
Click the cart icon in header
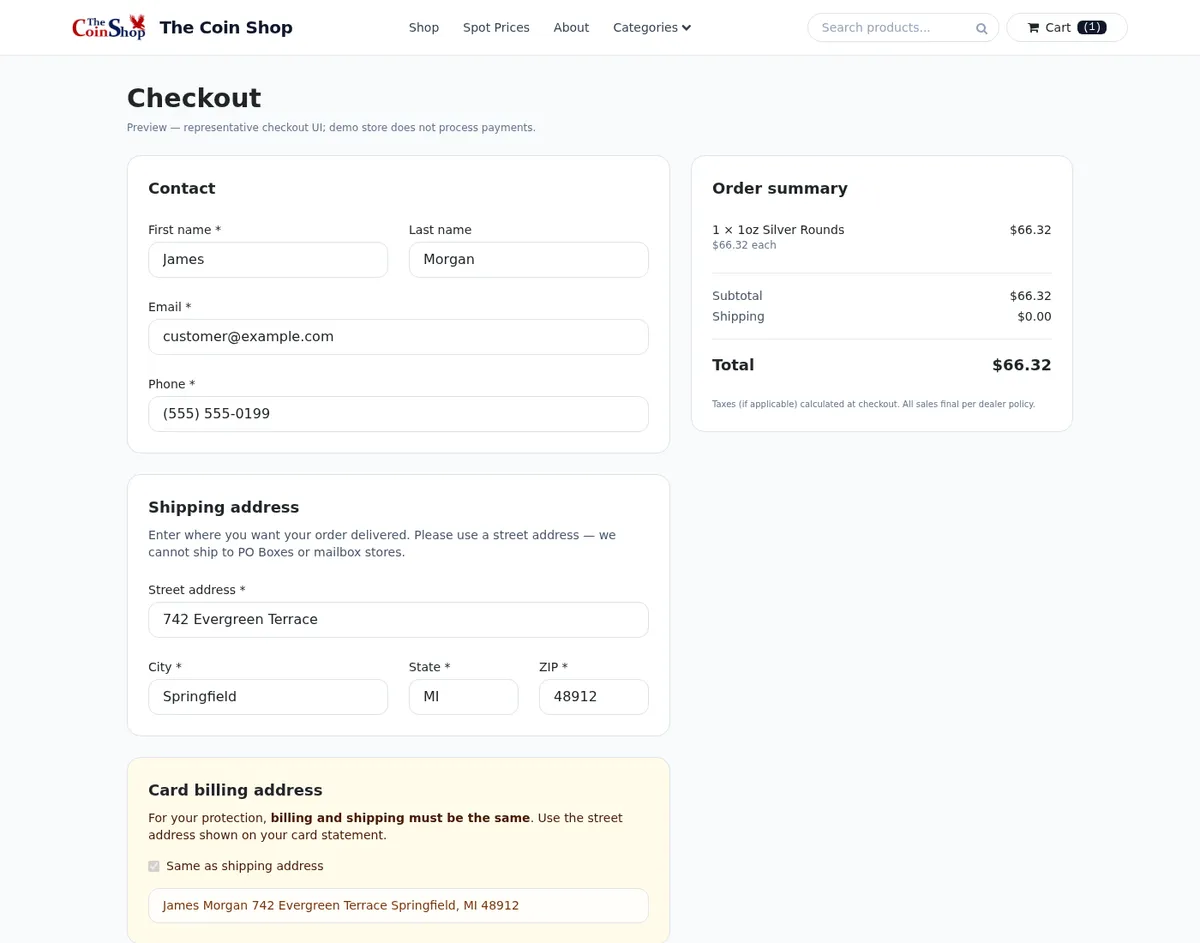point(1033,28)
